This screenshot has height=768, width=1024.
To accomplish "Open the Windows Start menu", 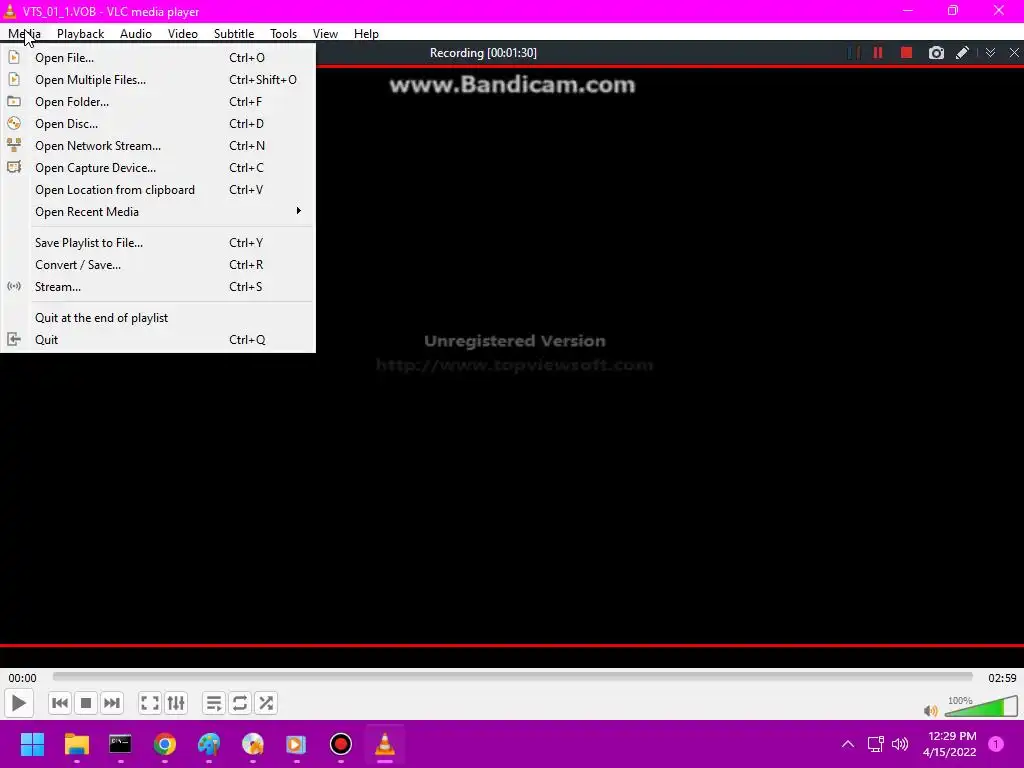I will coord(32,744).
